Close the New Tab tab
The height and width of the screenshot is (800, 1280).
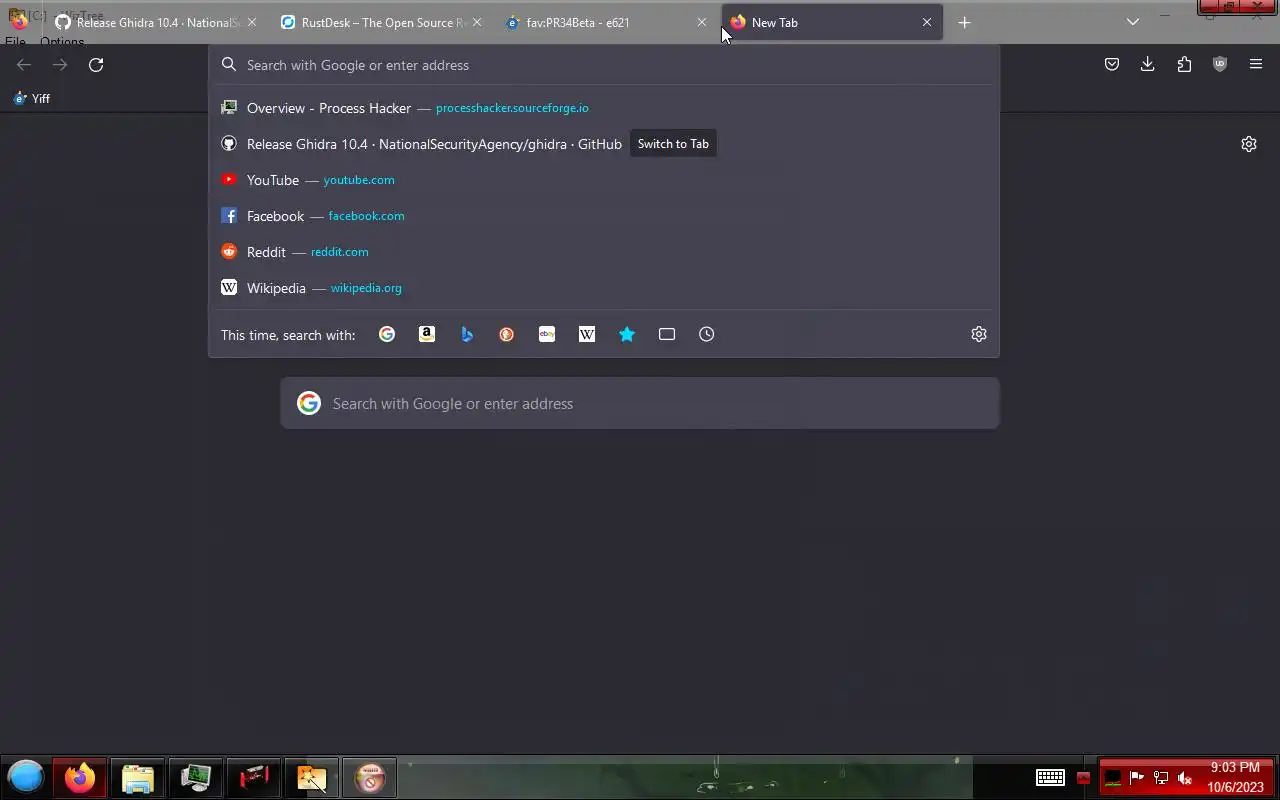click(927, 22)
